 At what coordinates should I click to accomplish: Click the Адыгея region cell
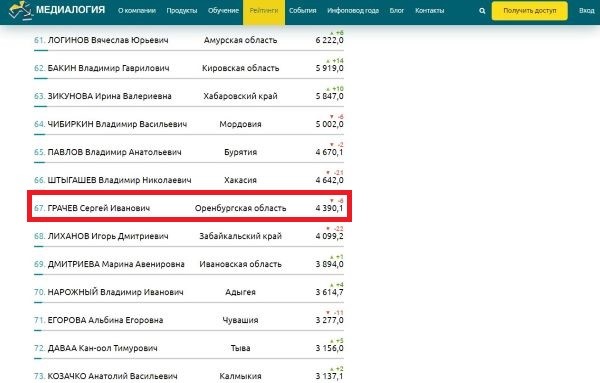tap(240, 292)
